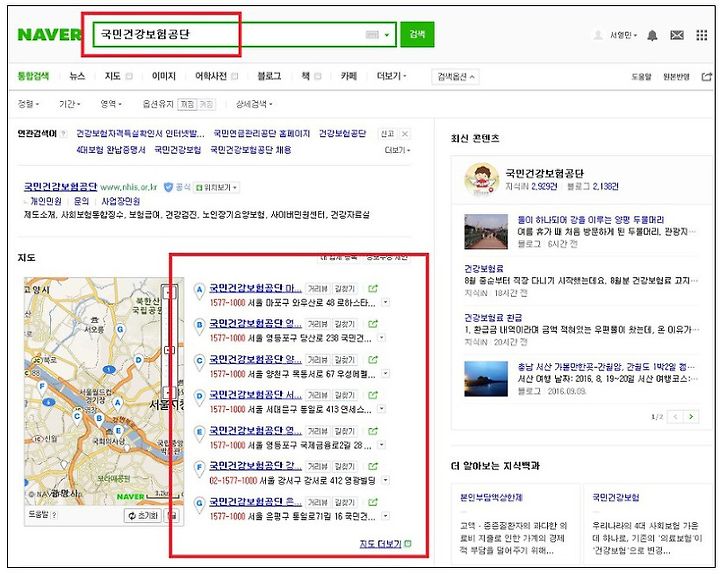Click 길찾기 for result A 마포구
The image size is (720, 574).
(x=345, y=288)
